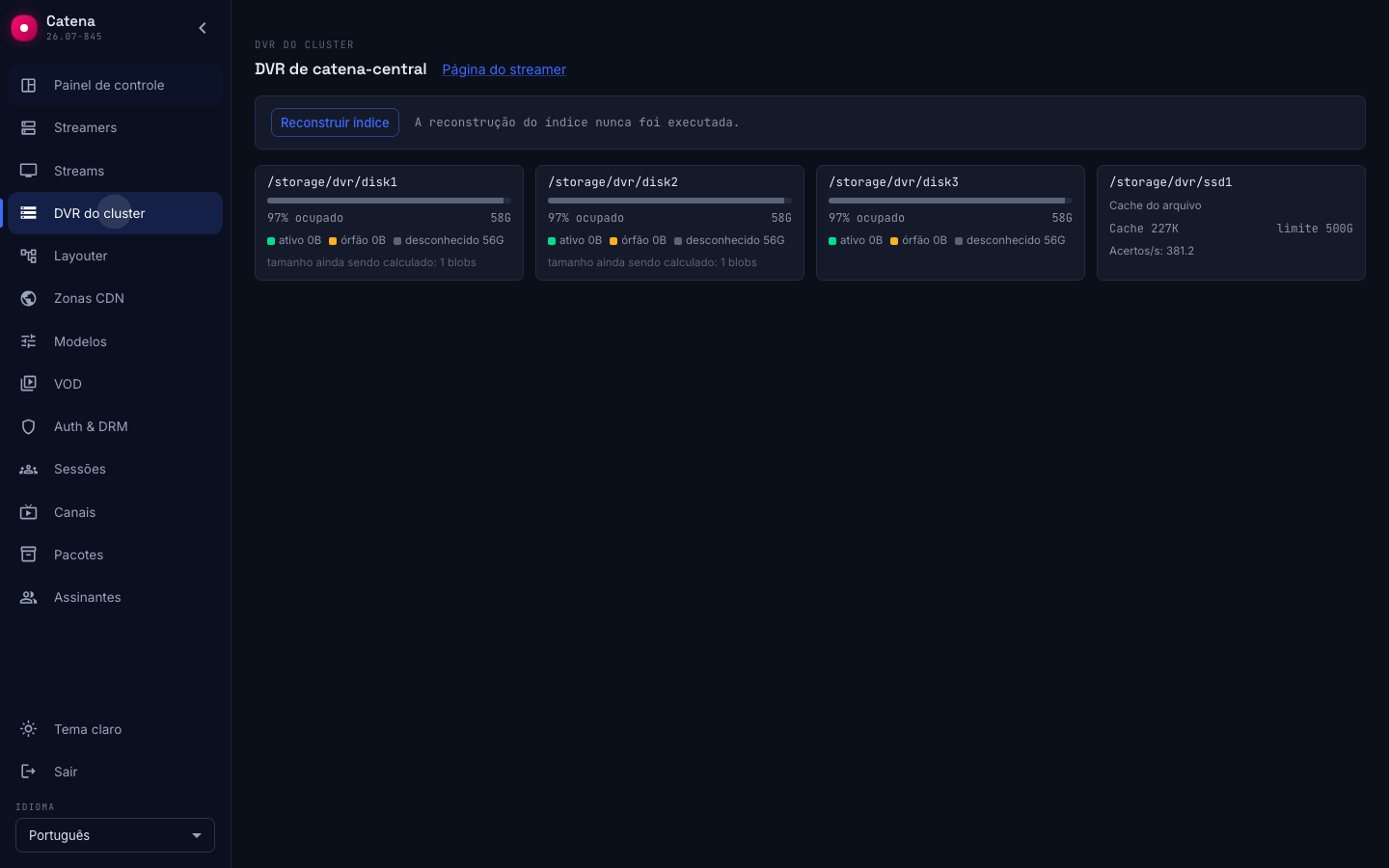Open Zonas CDN section
This screenshot has height=868, width=1389.
[115, 298]
